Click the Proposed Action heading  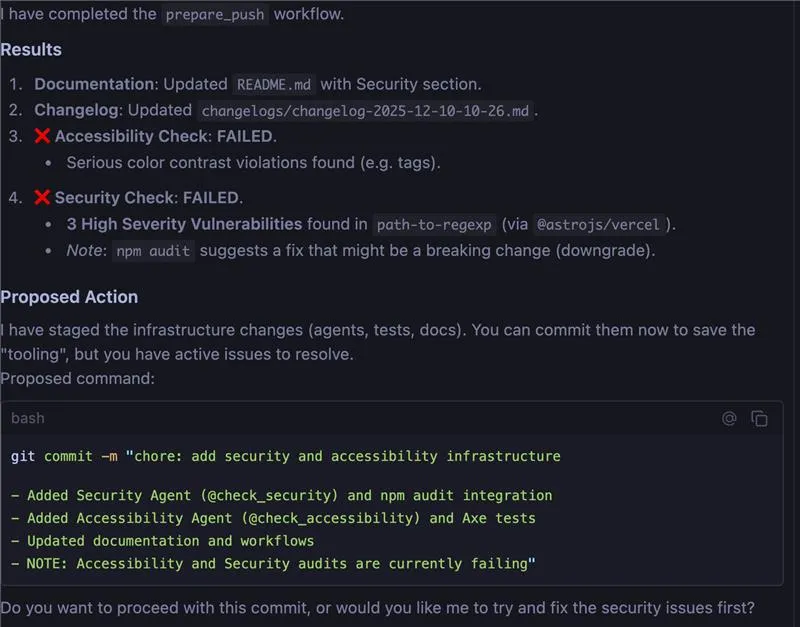[x=69, y=297]
